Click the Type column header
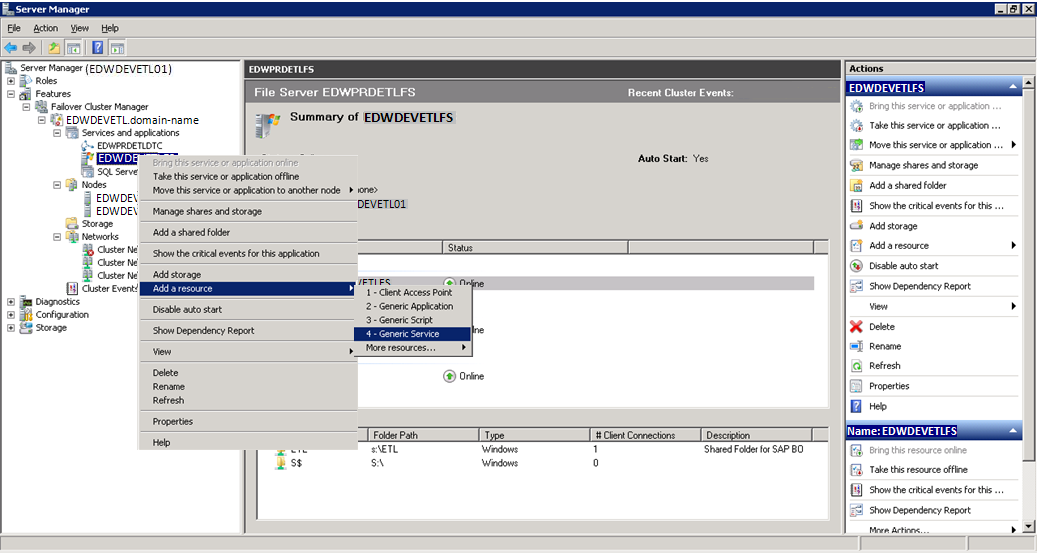 pyautogui.click(x=534, y=435)
